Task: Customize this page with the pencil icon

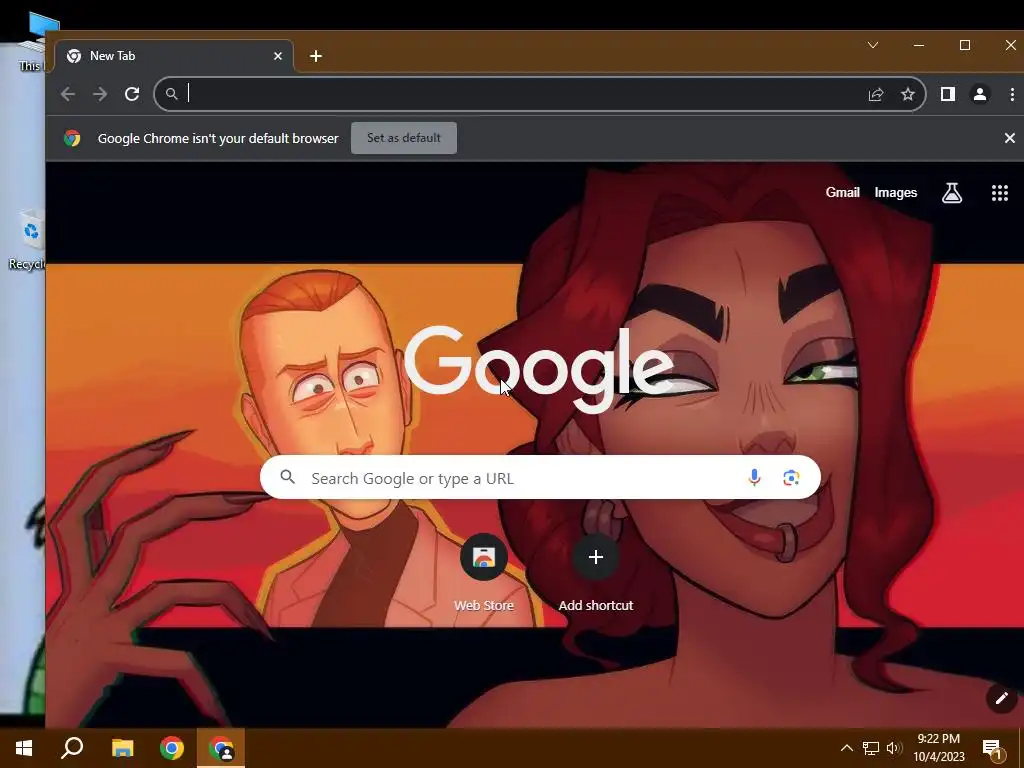Action: click(x=1001, y=698)
